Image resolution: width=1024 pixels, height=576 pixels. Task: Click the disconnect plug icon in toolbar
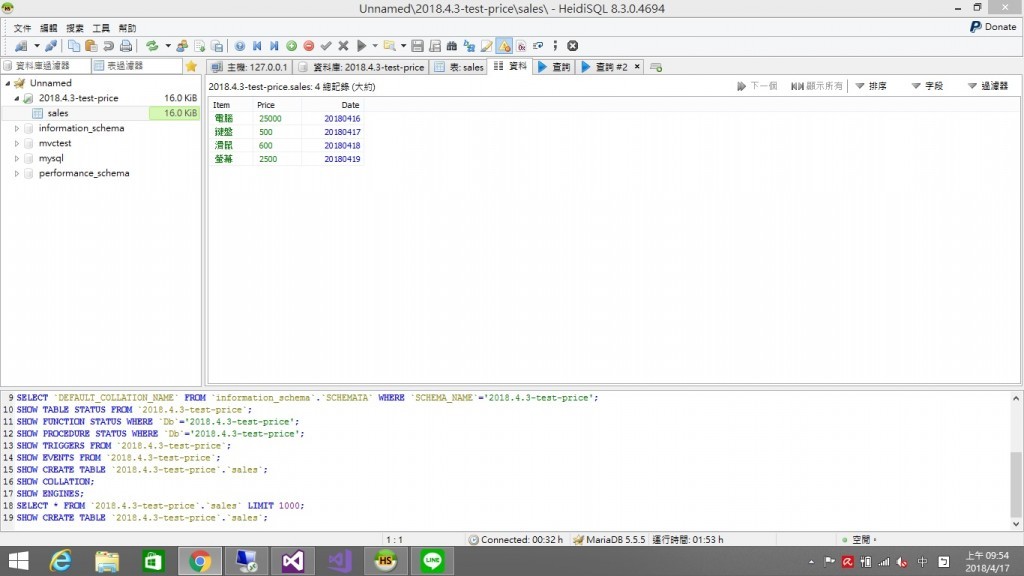pyautogui.click(x=51, y=46)
